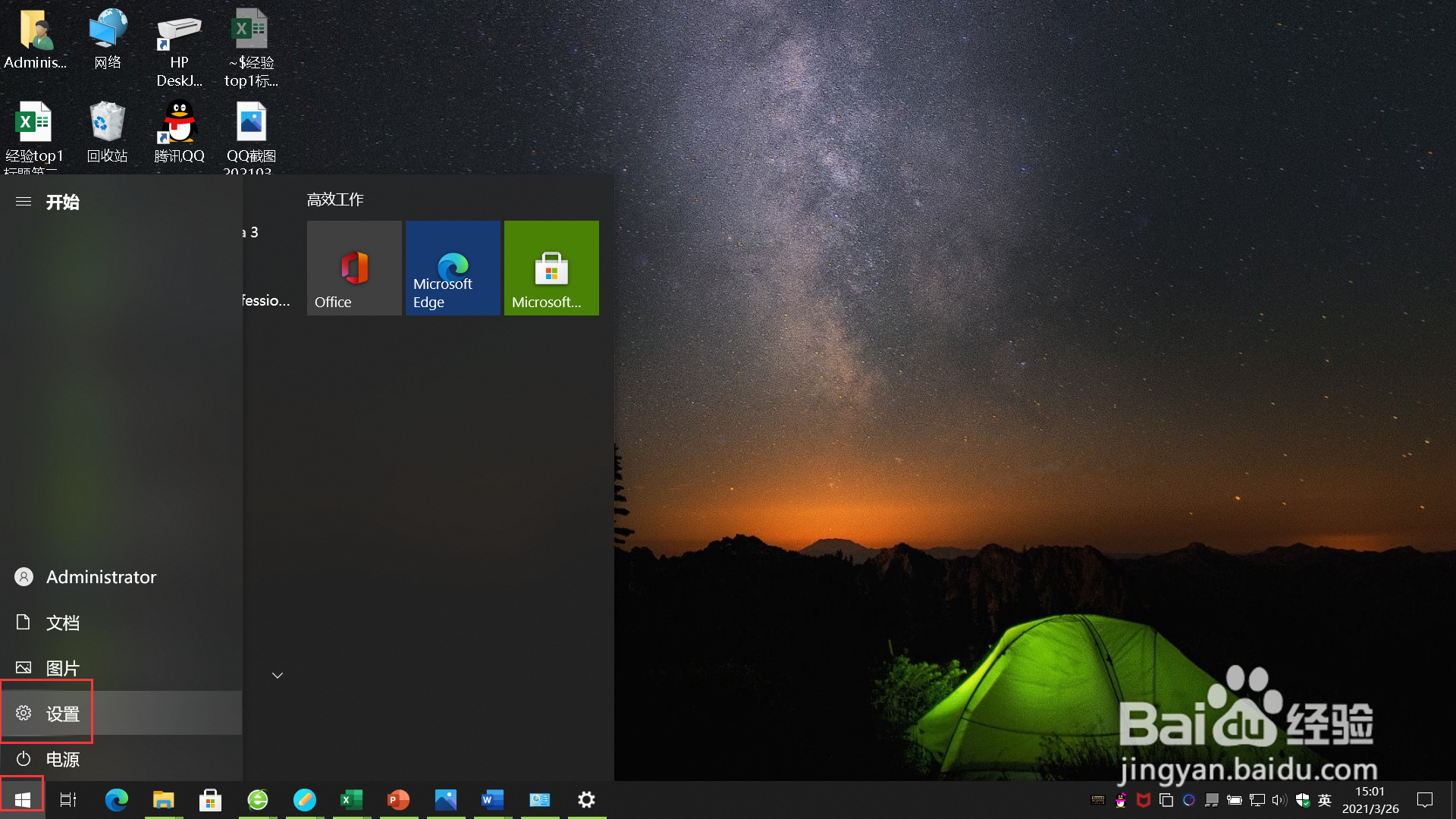
Task: Select the 腾讯QQ desktop shortcut
Action: point(180,133)
